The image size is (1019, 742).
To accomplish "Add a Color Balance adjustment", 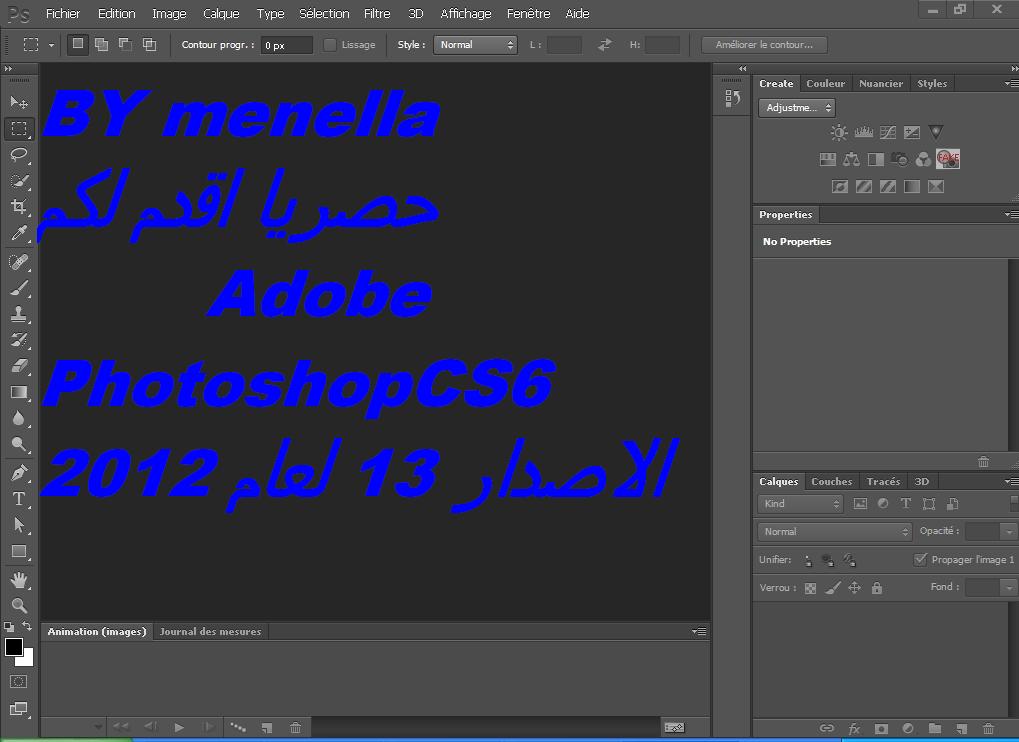I will pyautogui.click(x=851, y=159).
